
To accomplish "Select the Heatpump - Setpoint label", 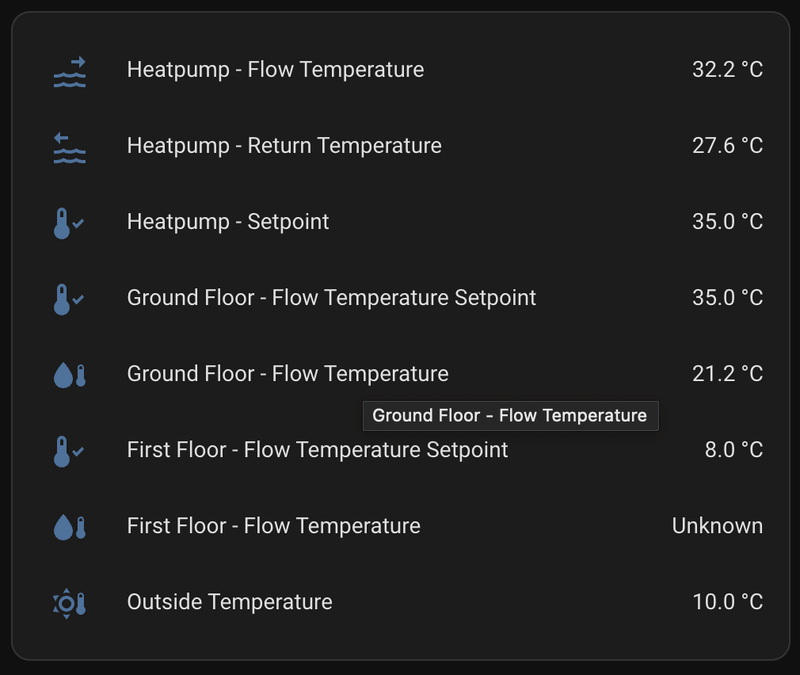I will pos(228,222).
